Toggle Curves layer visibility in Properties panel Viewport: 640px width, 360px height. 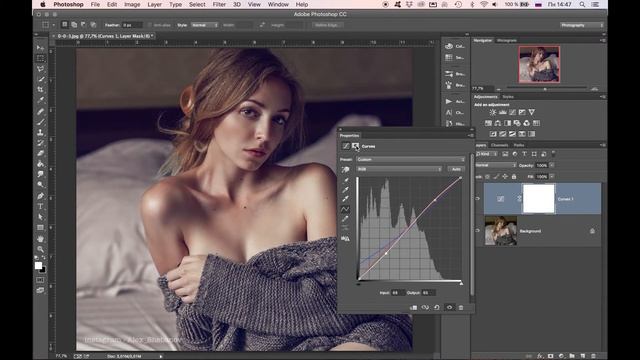(x=449, y=307)
